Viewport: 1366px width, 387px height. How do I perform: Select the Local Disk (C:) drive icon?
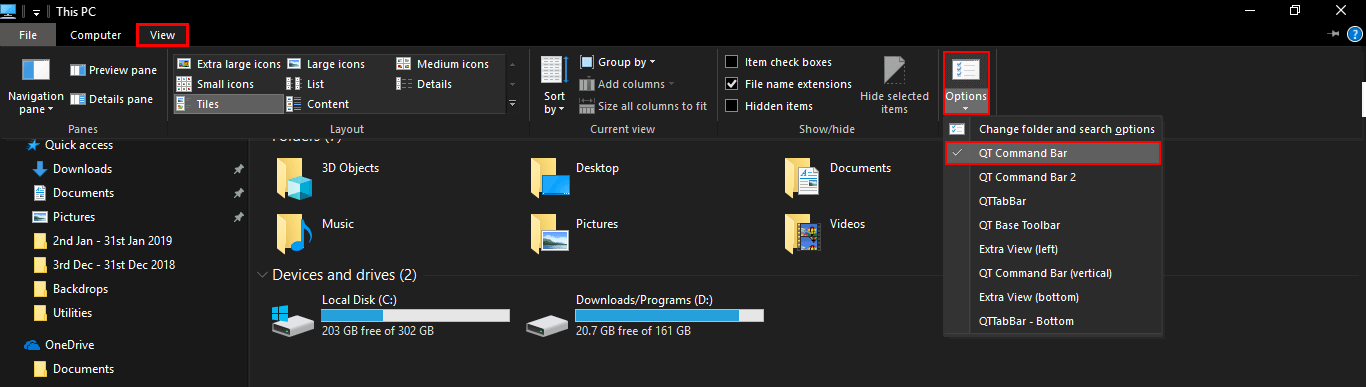click(x=293, y=320)
